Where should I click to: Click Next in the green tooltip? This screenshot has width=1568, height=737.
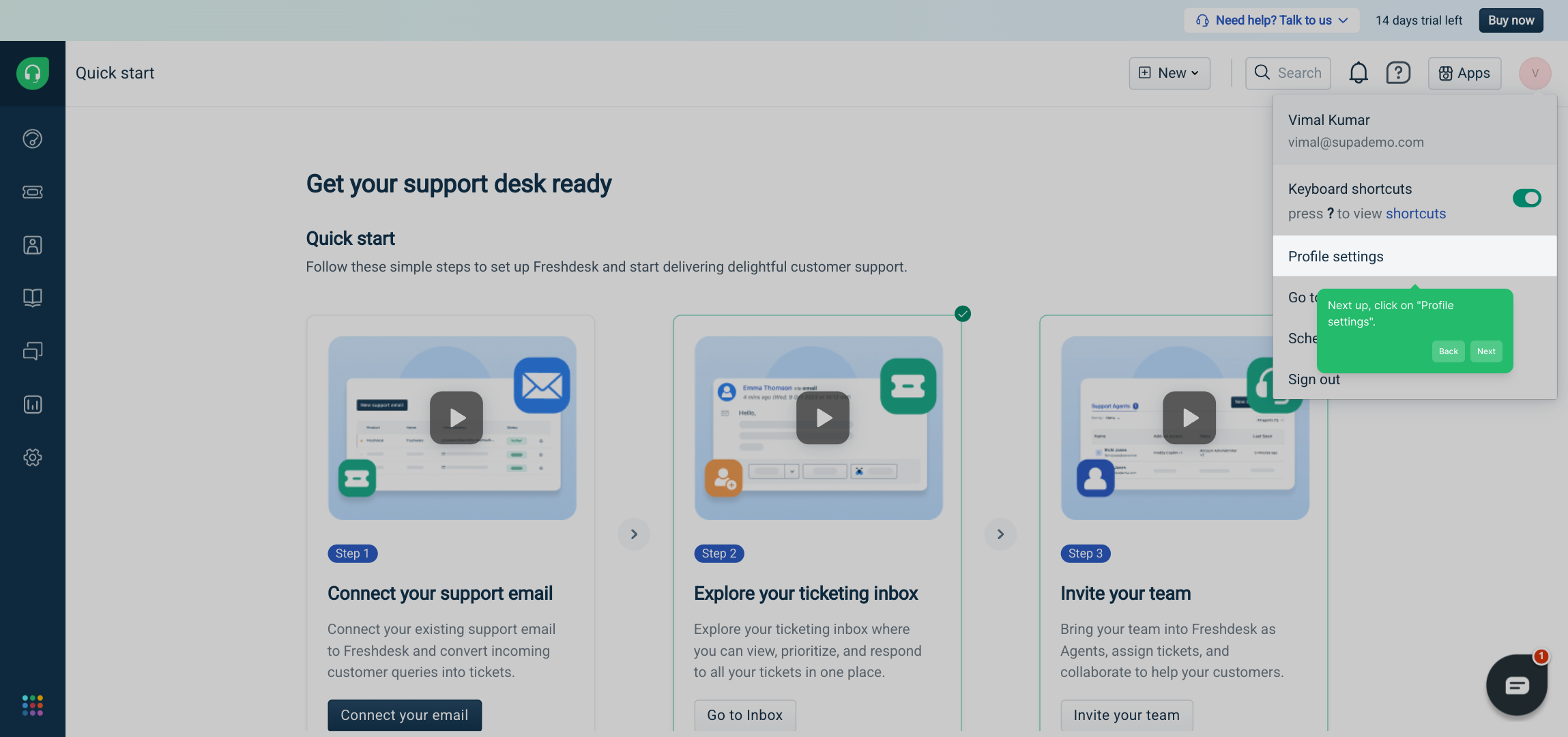click(1485, 351)
